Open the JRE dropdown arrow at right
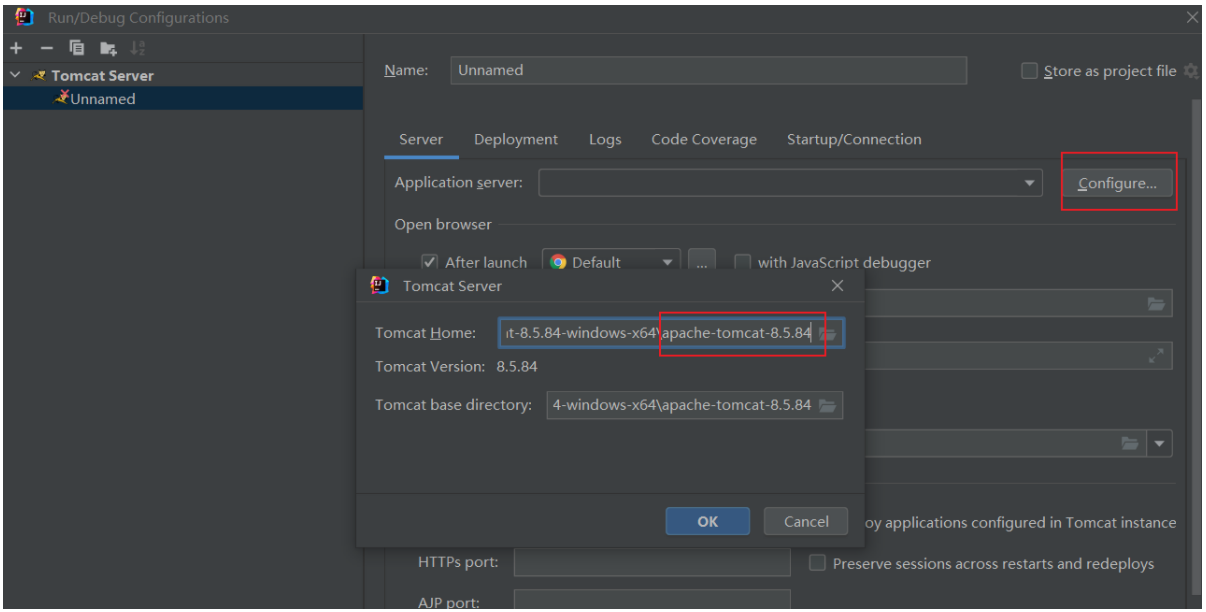This screenshot has height=612, width=1206. (x=1160, y=443)
